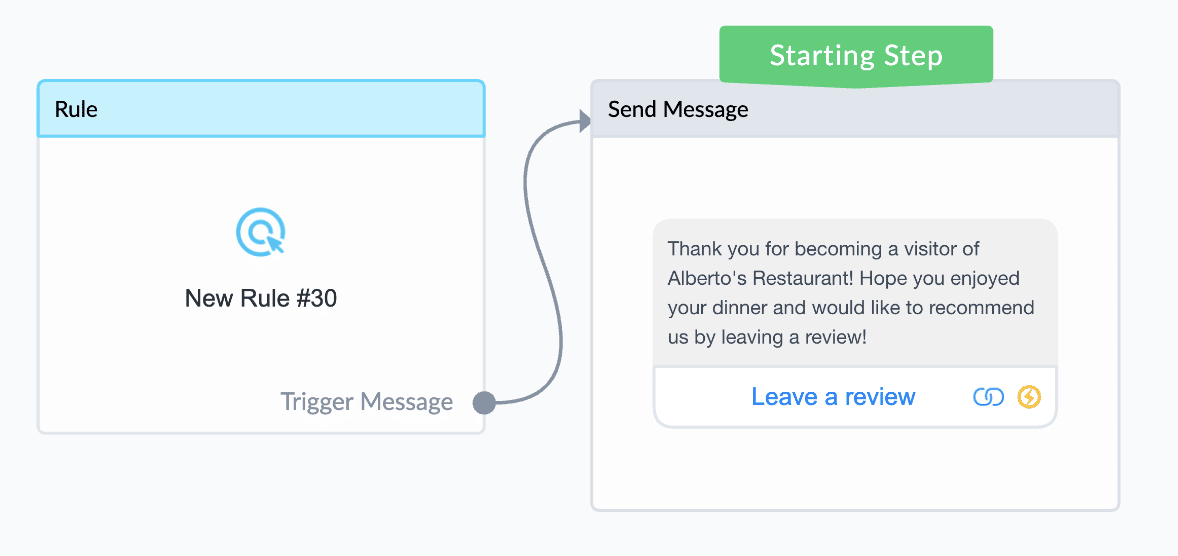Open the Leave a review button
Viewport: 1178px width, 556px height.
tap(833, 397)
